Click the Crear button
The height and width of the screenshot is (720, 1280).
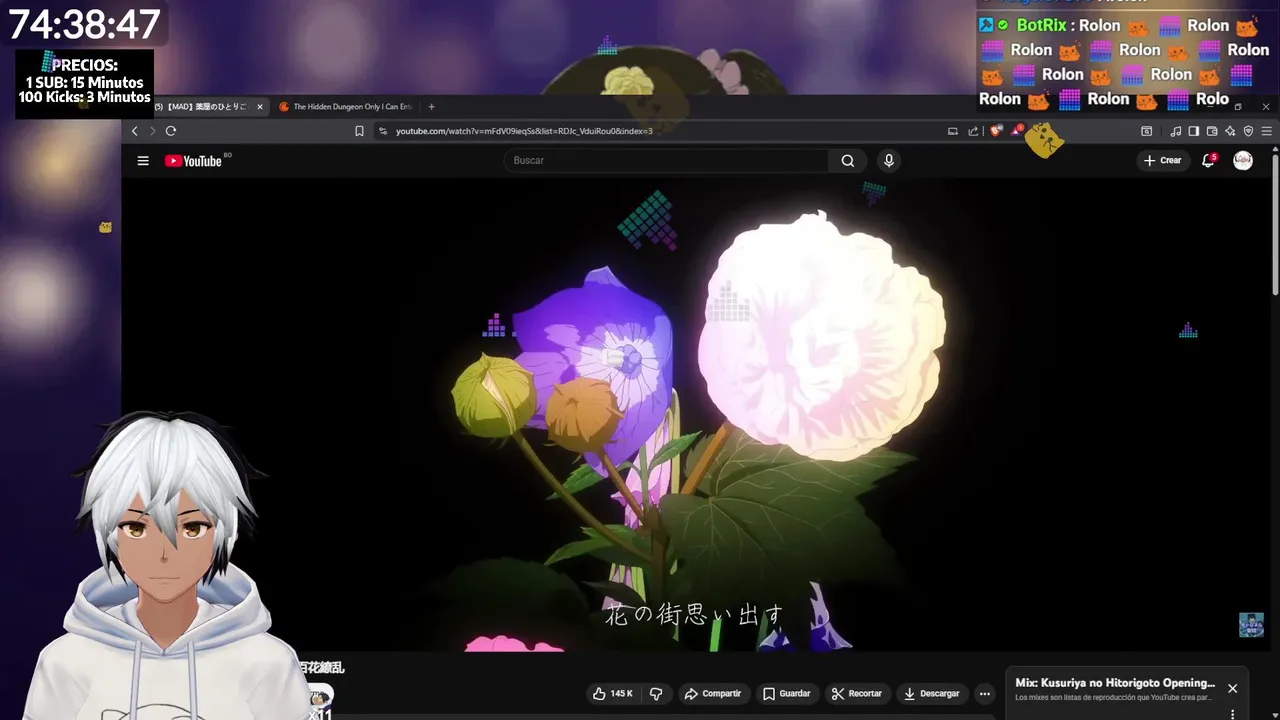1162,161
